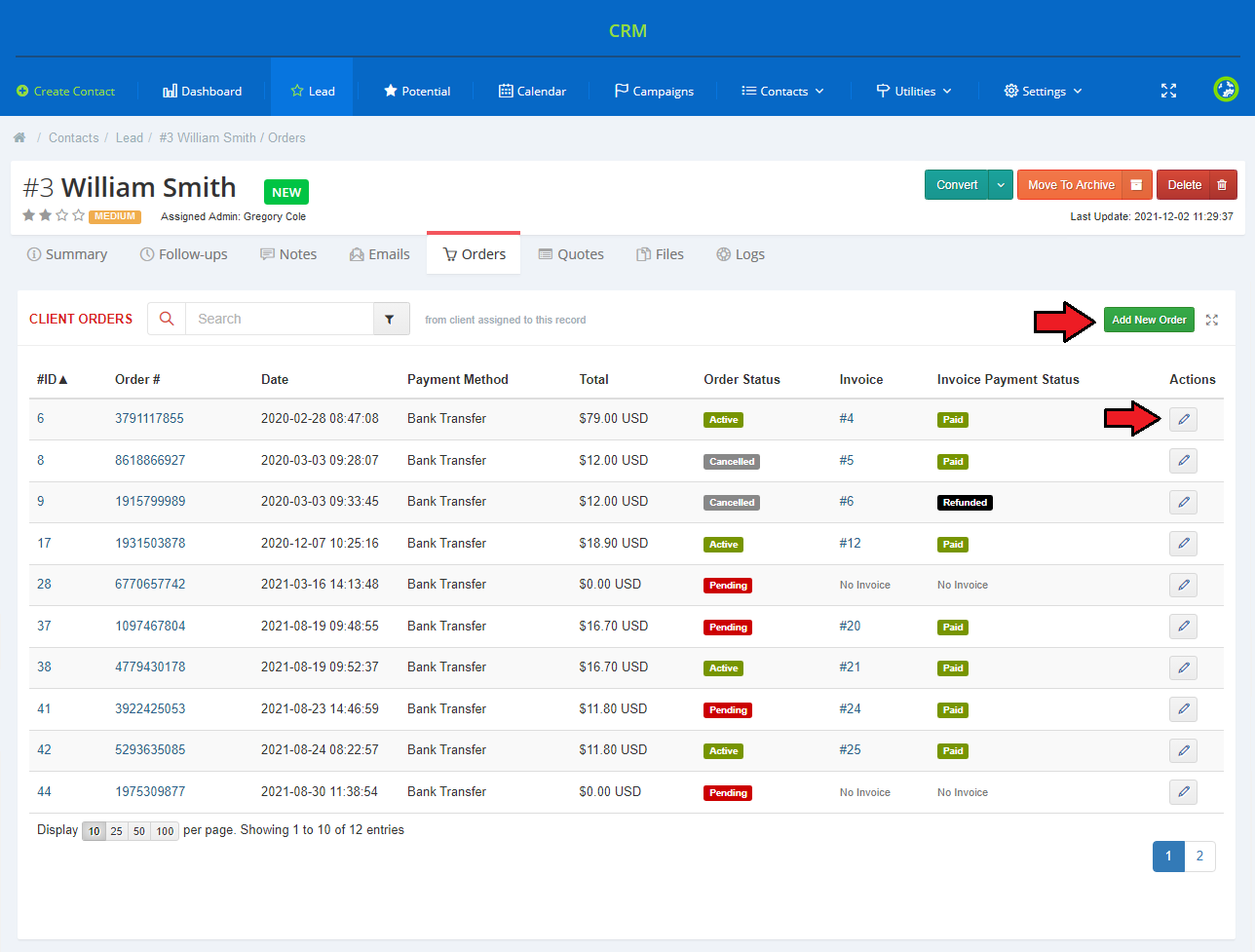Sort by Date column header
Viewport: 1255px width, 952px height.
pyautogui.click(x=275, y=379)
